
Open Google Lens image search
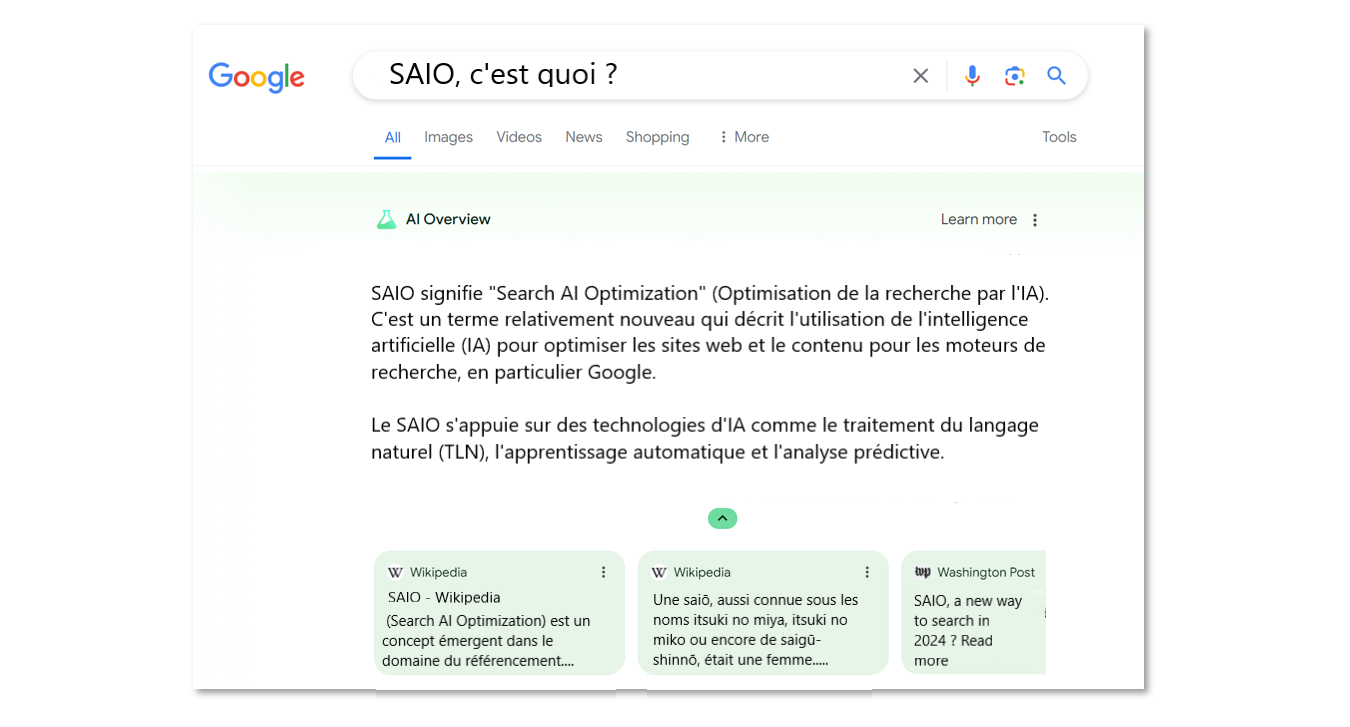pyautogui.click(x=1014, y=76)
